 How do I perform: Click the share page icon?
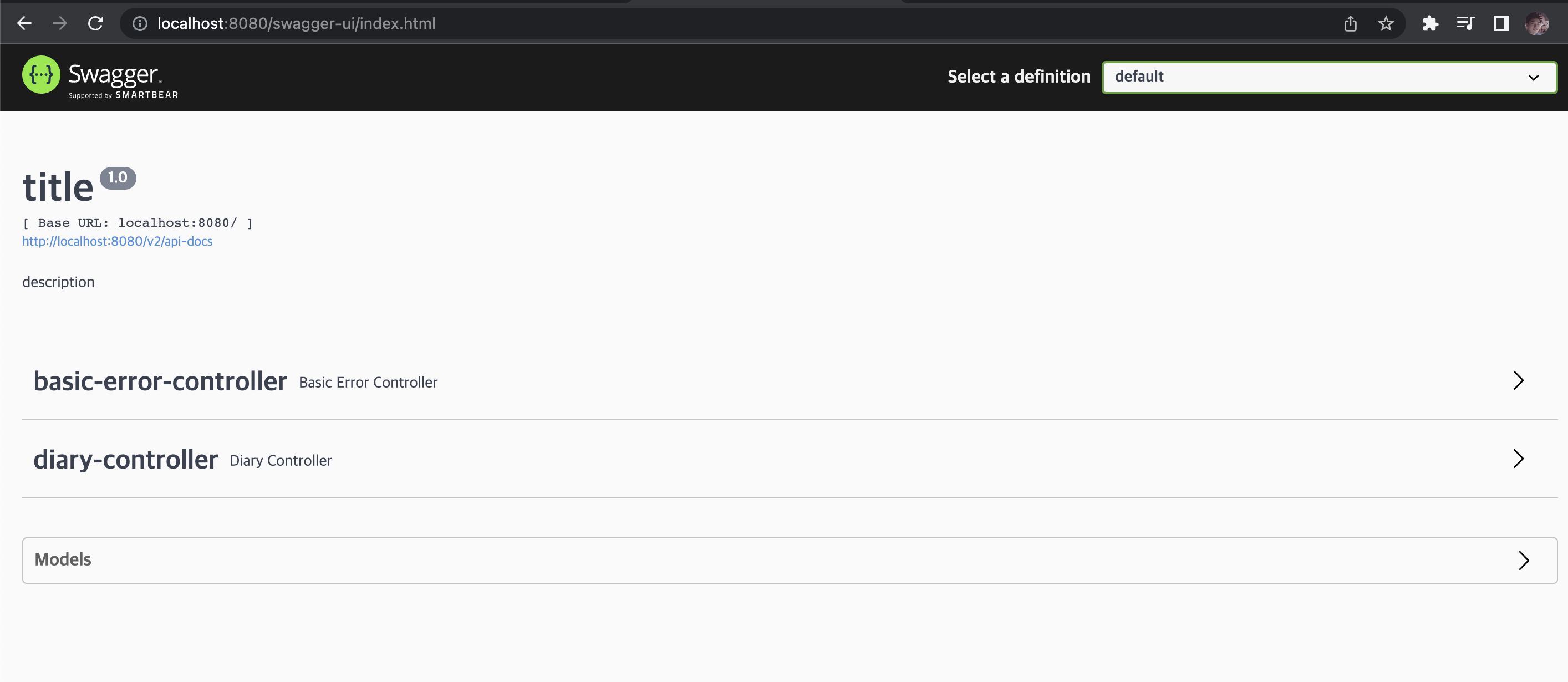[1350, 23]
